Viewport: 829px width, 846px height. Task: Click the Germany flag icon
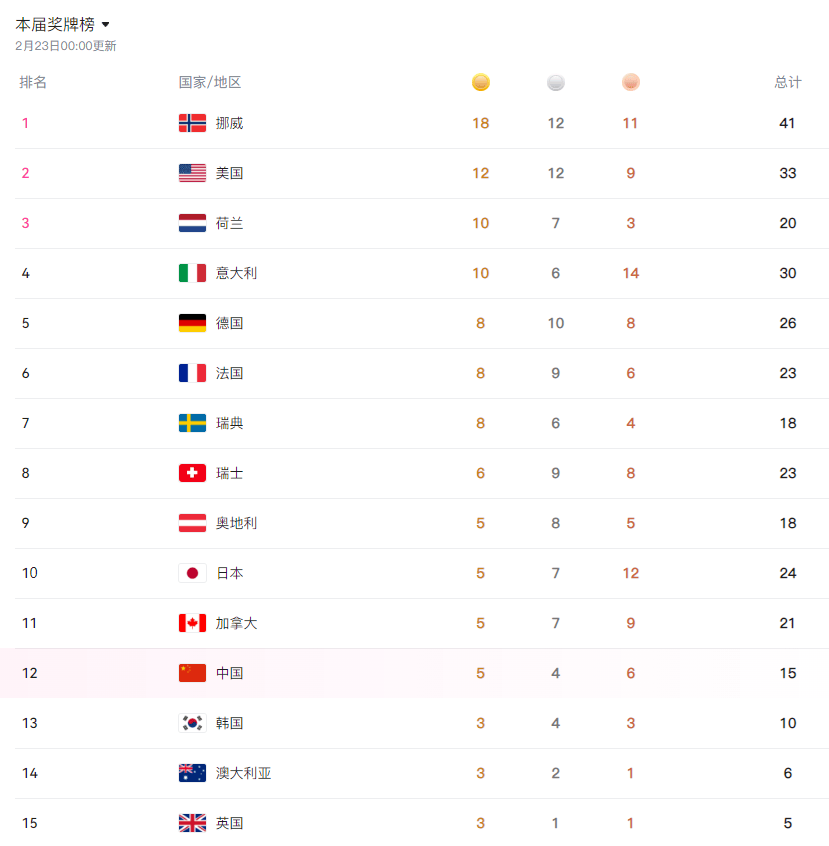click(192, 323)
